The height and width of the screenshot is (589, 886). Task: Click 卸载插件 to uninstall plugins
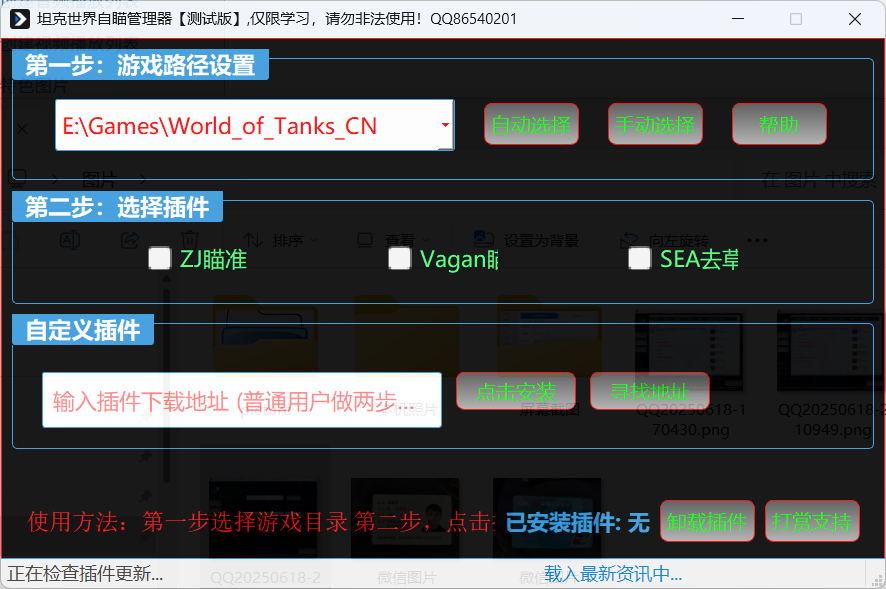[707, 521]
